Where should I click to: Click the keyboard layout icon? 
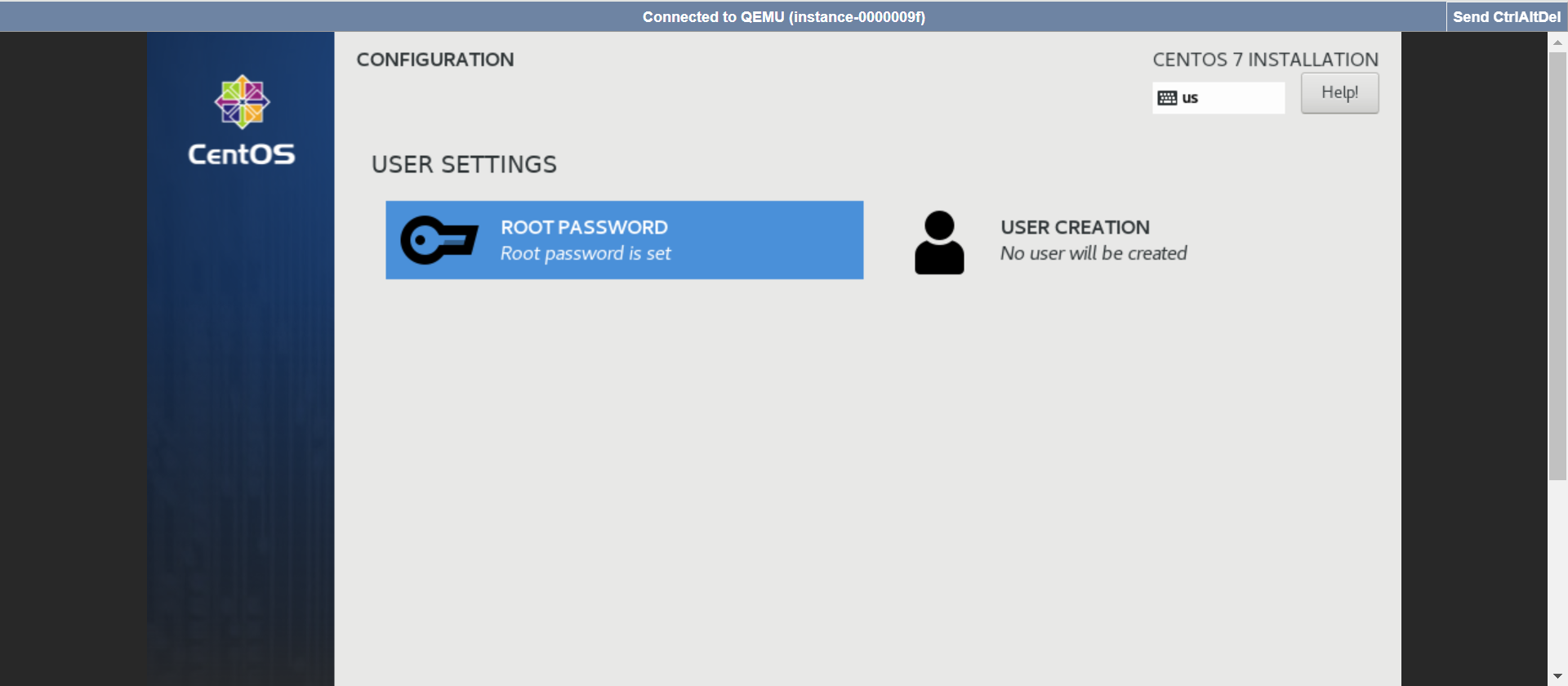click(1167, 98)
